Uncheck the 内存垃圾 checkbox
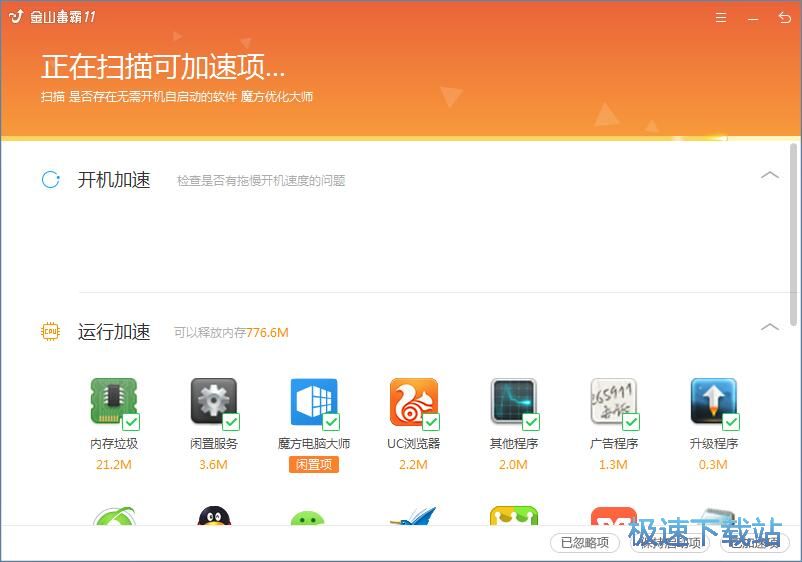 pos(131,422)
